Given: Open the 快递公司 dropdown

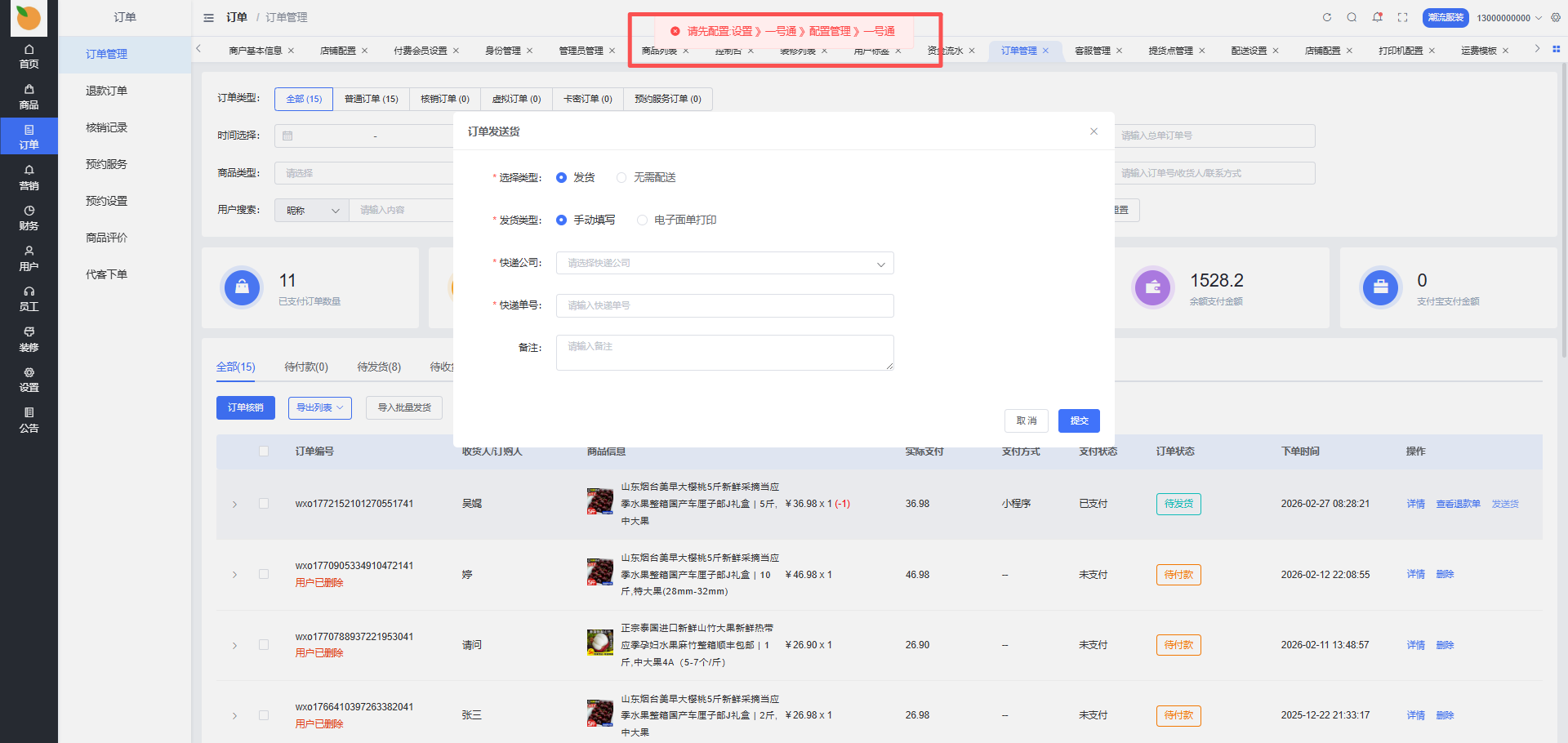Looking at the screenshot, I should 724,263.
